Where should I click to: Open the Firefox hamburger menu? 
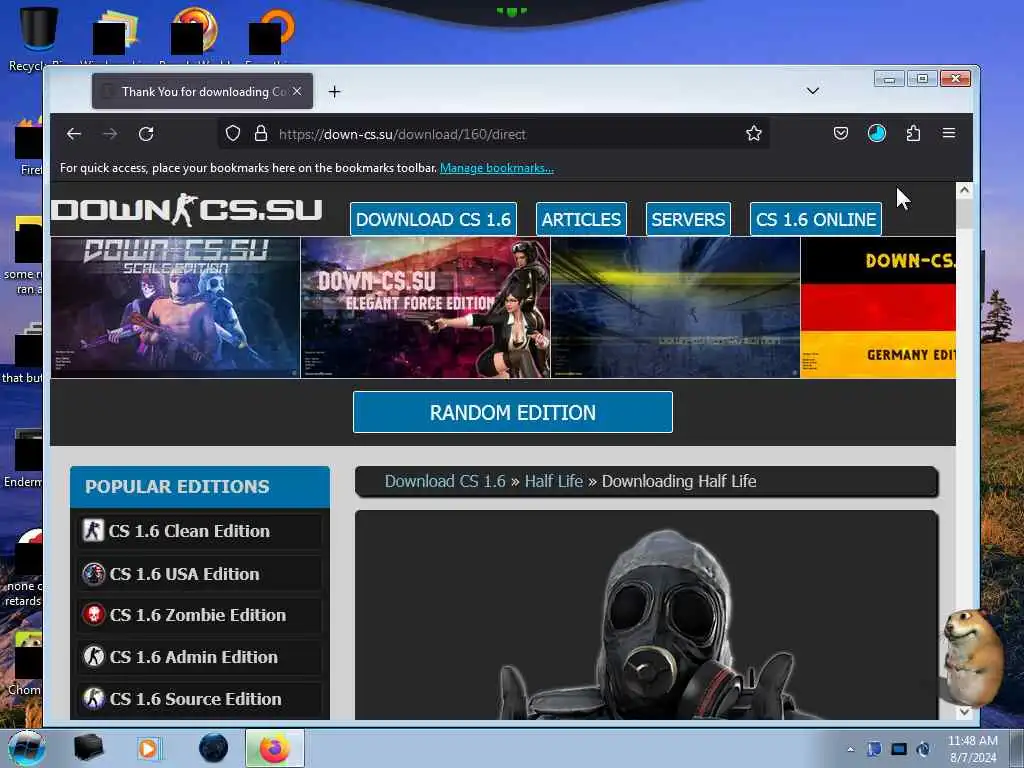[949, 133]
